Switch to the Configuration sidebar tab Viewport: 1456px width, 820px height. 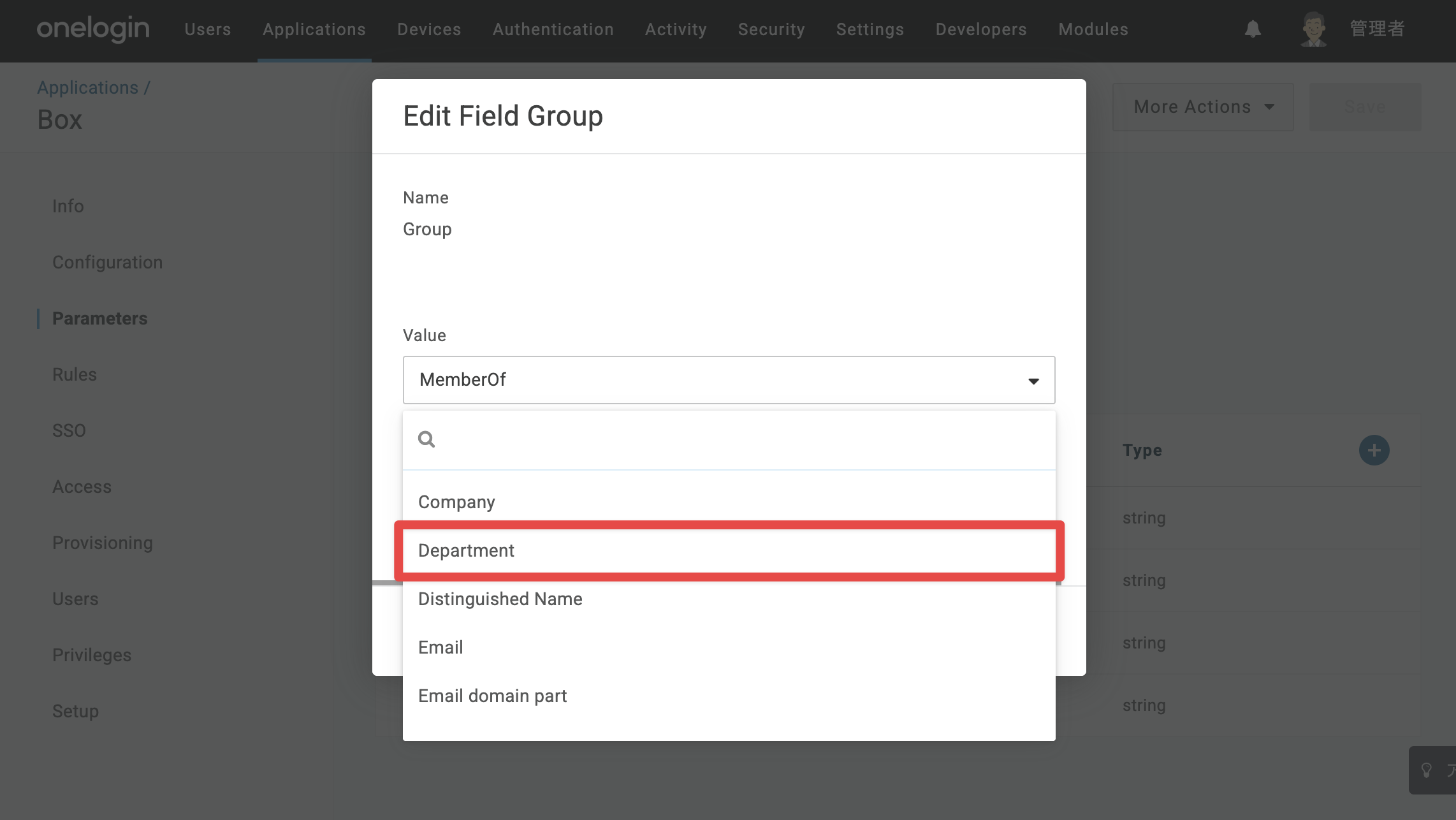[108, 262]
